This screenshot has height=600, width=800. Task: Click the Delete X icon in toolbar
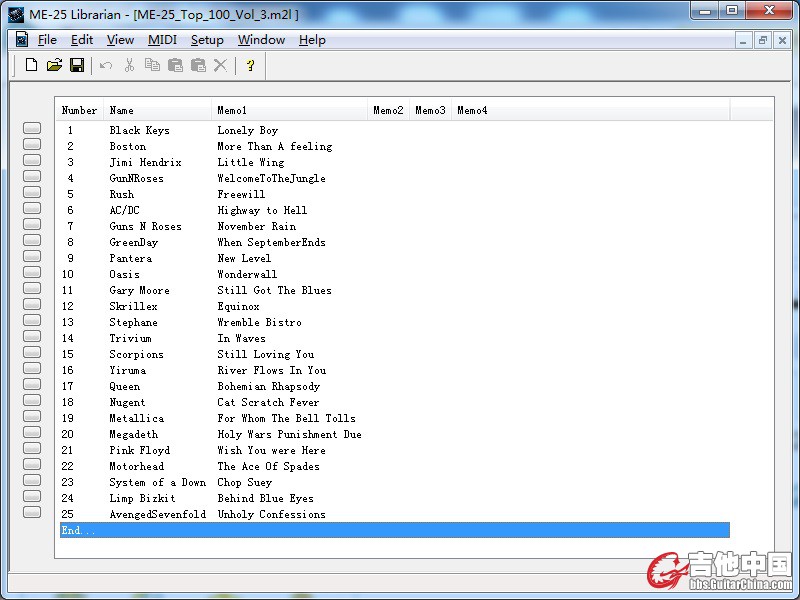click(220, 65)
